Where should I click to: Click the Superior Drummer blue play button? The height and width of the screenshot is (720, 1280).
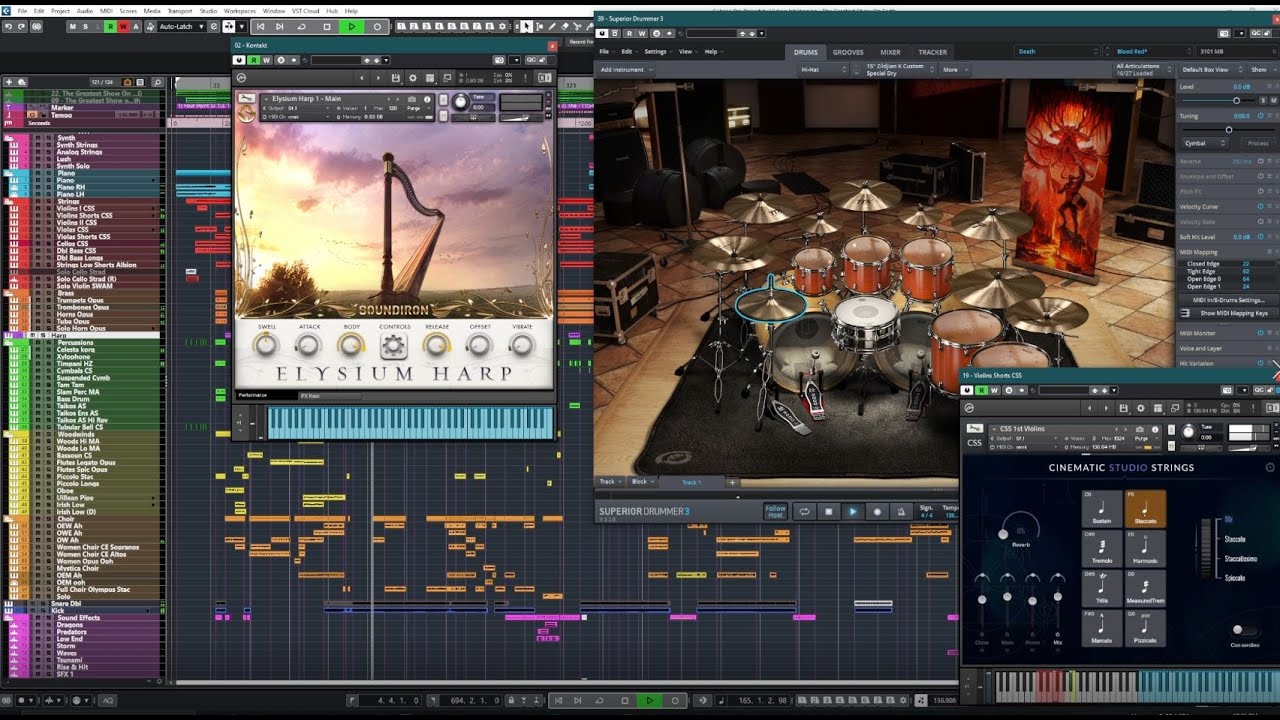point(853,512)
